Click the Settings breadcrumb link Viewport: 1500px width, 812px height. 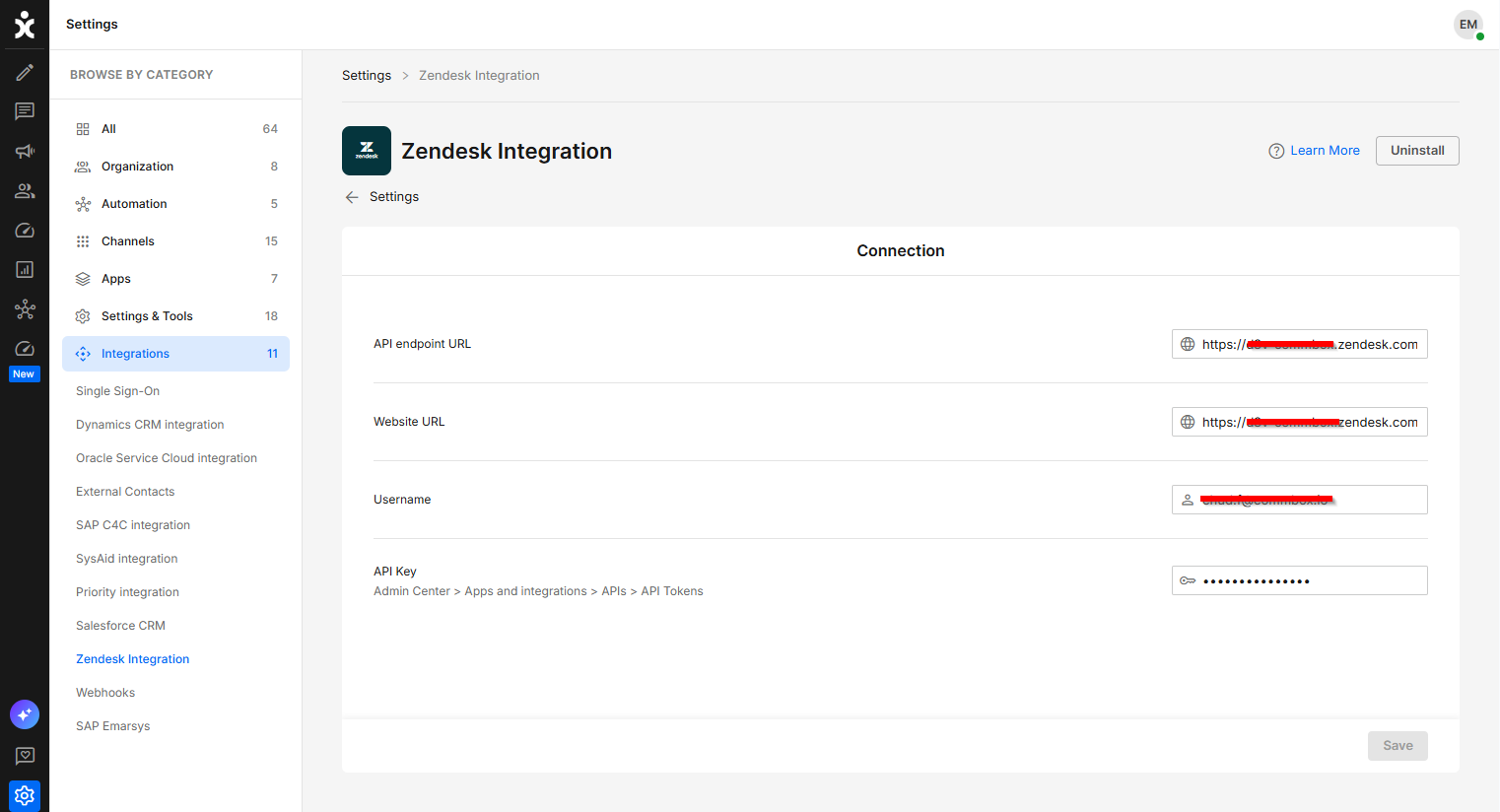(367, 76)
